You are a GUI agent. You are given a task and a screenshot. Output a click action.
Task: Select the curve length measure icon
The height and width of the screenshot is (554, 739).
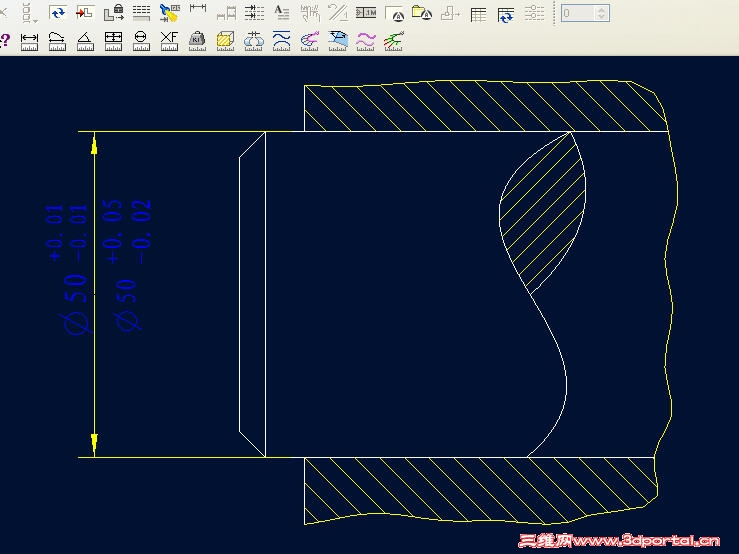(x=57, y=41)
